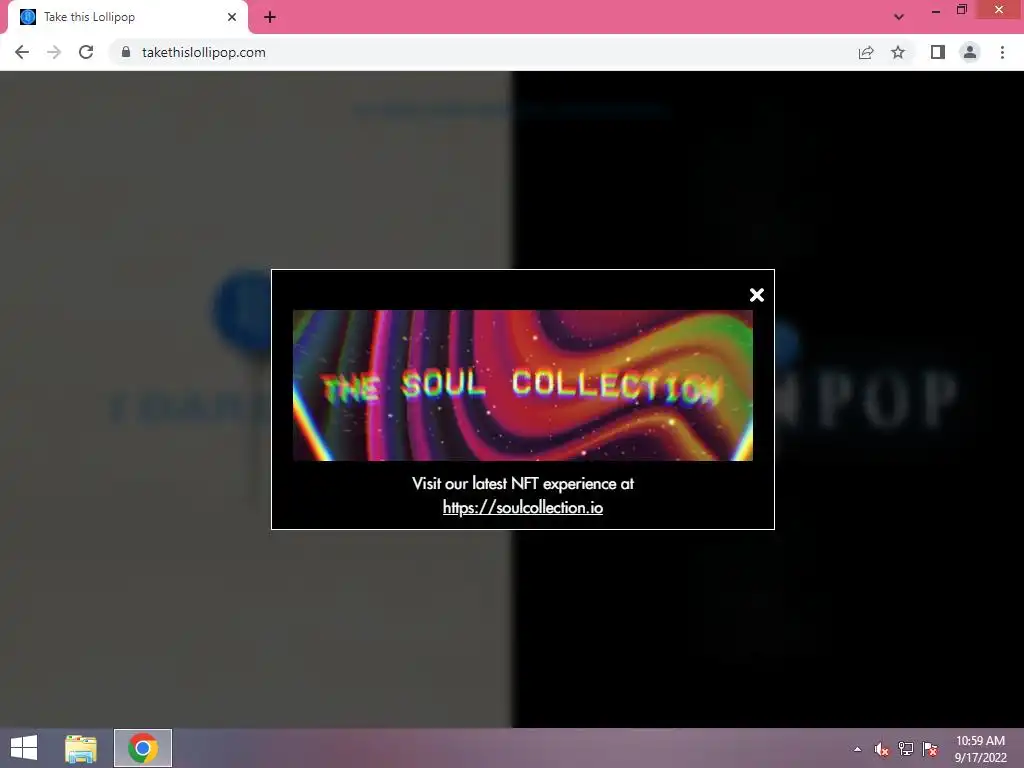Go forward with the browser arrow
The width and height of the screenshot is (1024, 768).
tap(54, 52)
